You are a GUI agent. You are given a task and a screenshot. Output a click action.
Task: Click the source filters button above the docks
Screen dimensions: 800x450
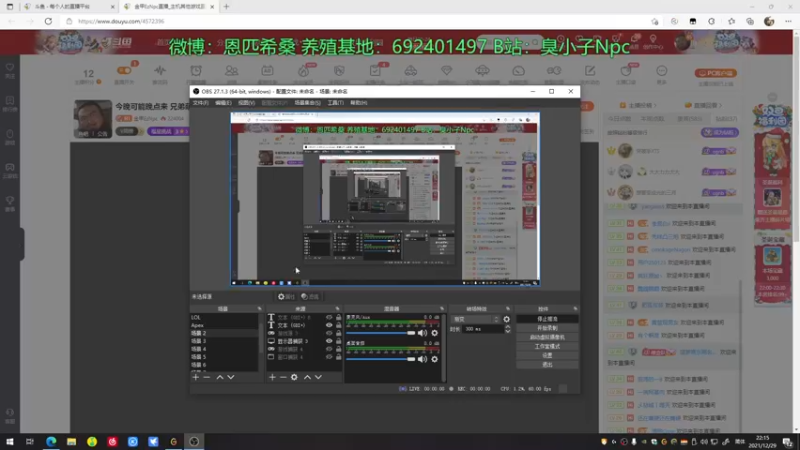[x=310, y=296]
